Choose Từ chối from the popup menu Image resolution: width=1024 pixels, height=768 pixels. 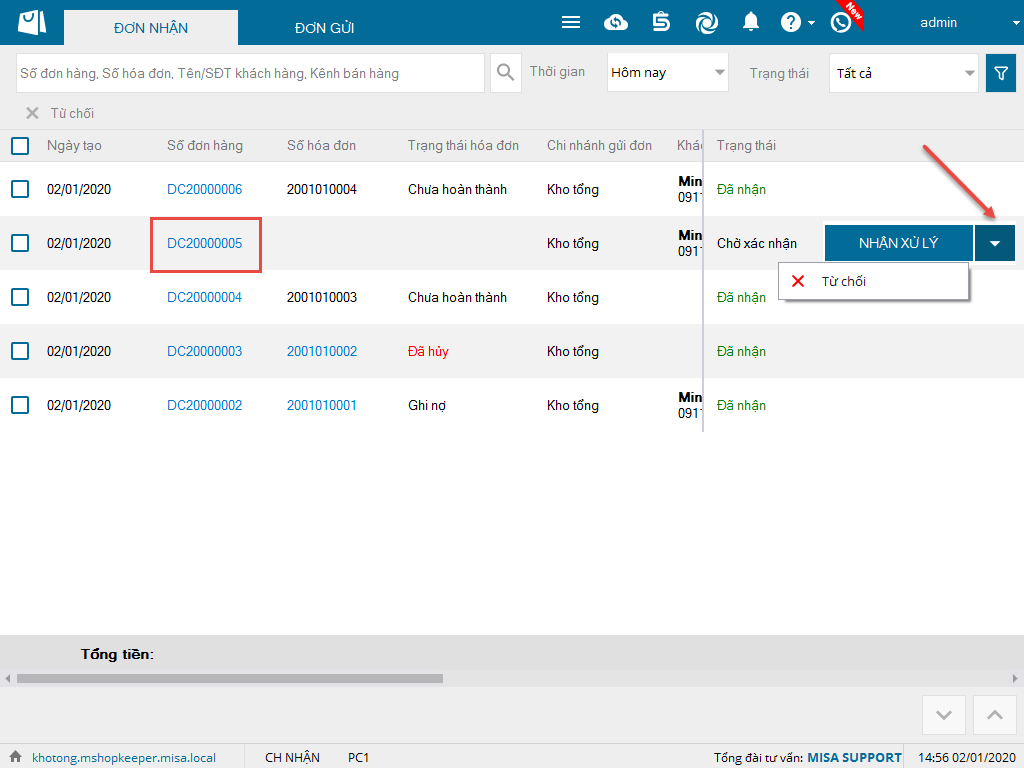(843, 281)
